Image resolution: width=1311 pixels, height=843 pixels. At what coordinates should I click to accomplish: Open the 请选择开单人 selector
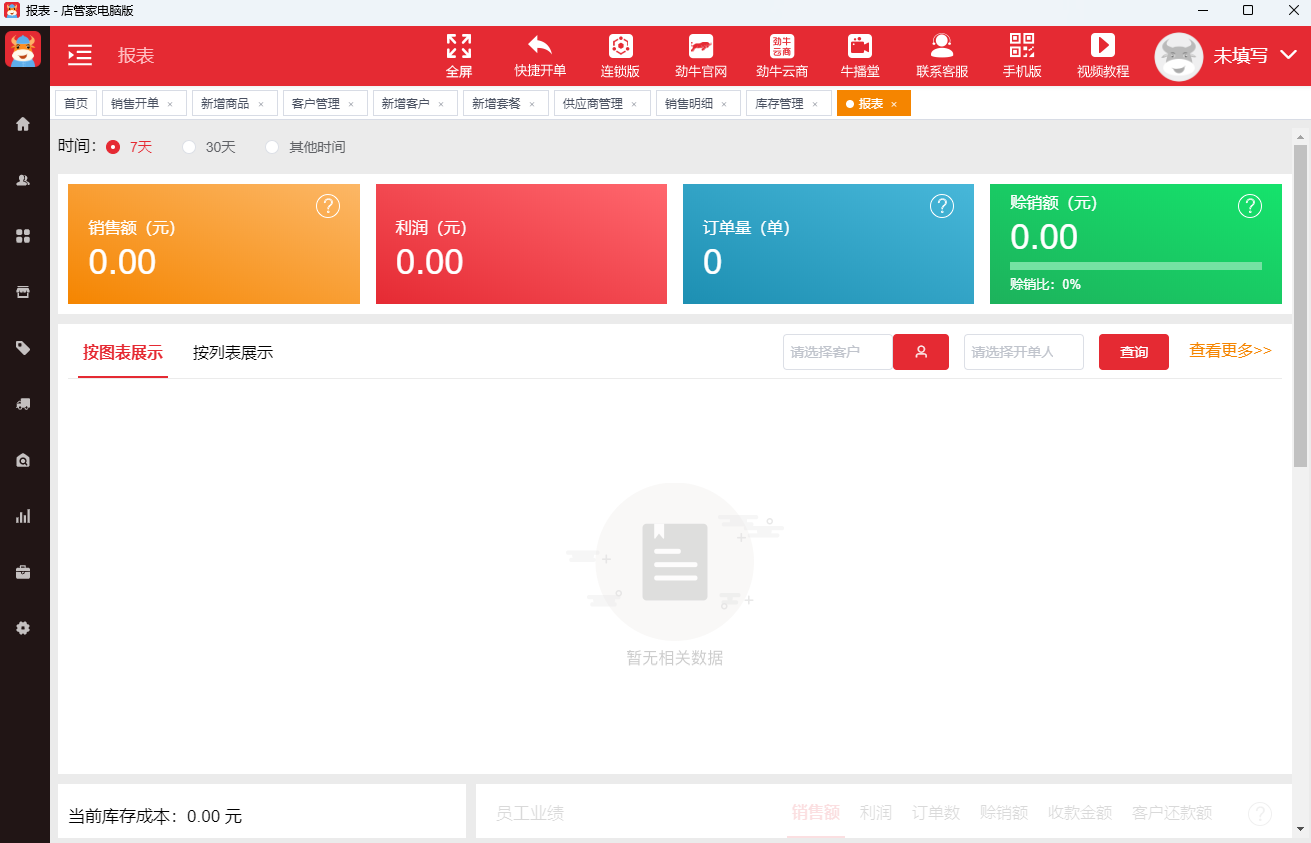tap(1024, 352)
